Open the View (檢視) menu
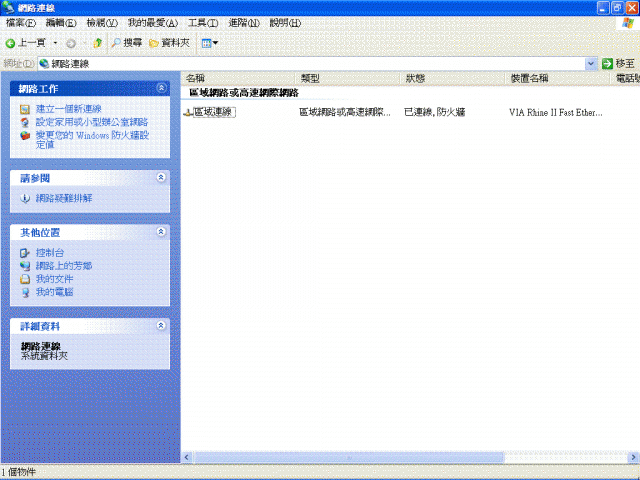Image resolution: width=640 pixels, height=480 pixels. [x=102, y=23]
